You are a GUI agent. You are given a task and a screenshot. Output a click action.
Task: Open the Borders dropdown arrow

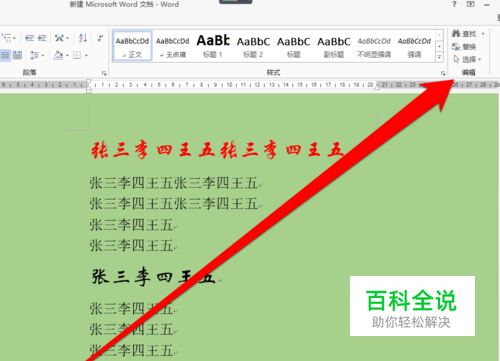click(86, 55)
